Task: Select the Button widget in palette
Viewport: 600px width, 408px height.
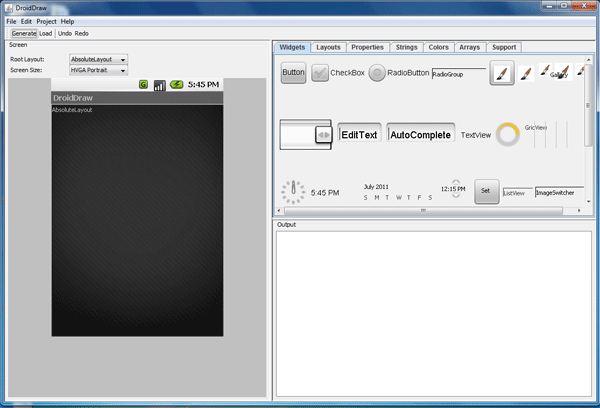Action: (293, 72)
